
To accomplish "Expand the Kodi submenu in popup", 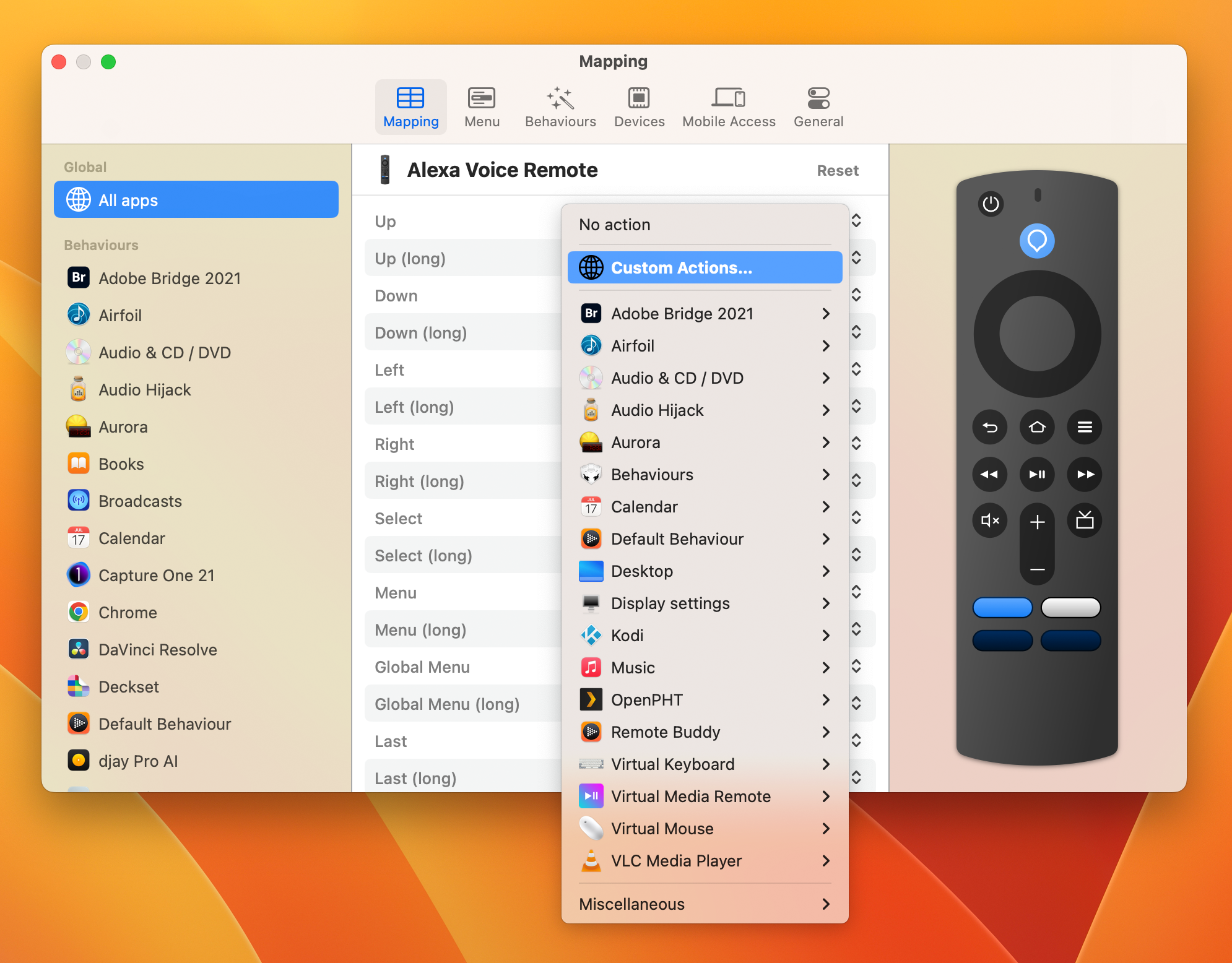I will pos(705,635).
